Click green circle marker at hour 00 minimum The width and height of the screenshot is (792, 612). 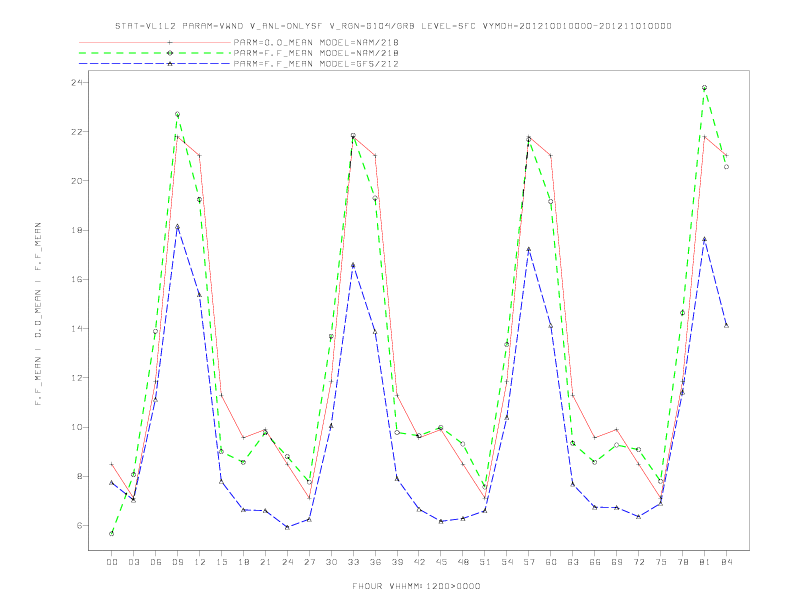(x=112, y=534)
